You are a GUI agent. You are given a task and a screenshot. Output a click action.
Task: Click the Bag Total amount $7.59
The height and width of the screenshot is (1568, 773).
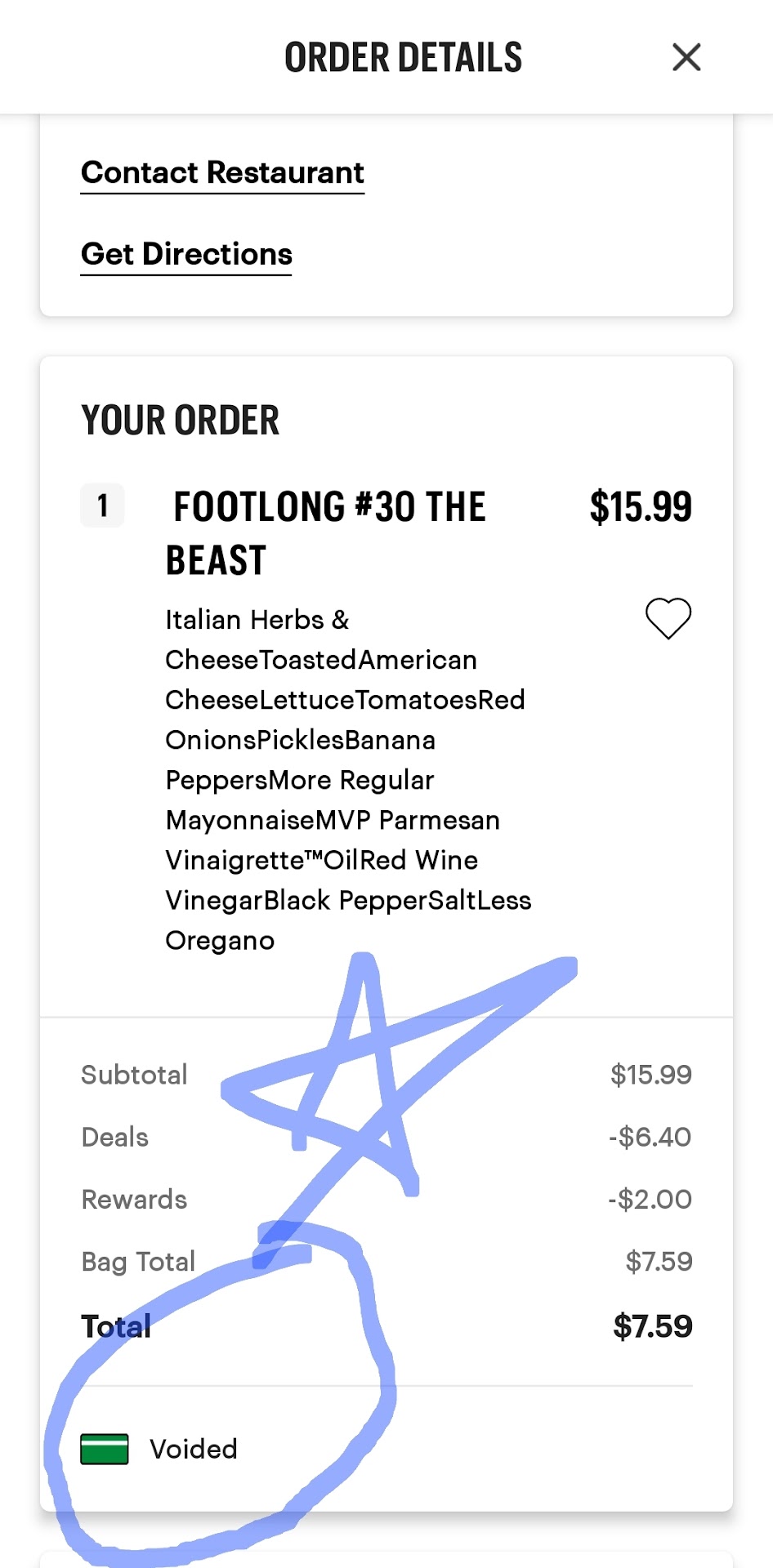(x=659, y=1262)
